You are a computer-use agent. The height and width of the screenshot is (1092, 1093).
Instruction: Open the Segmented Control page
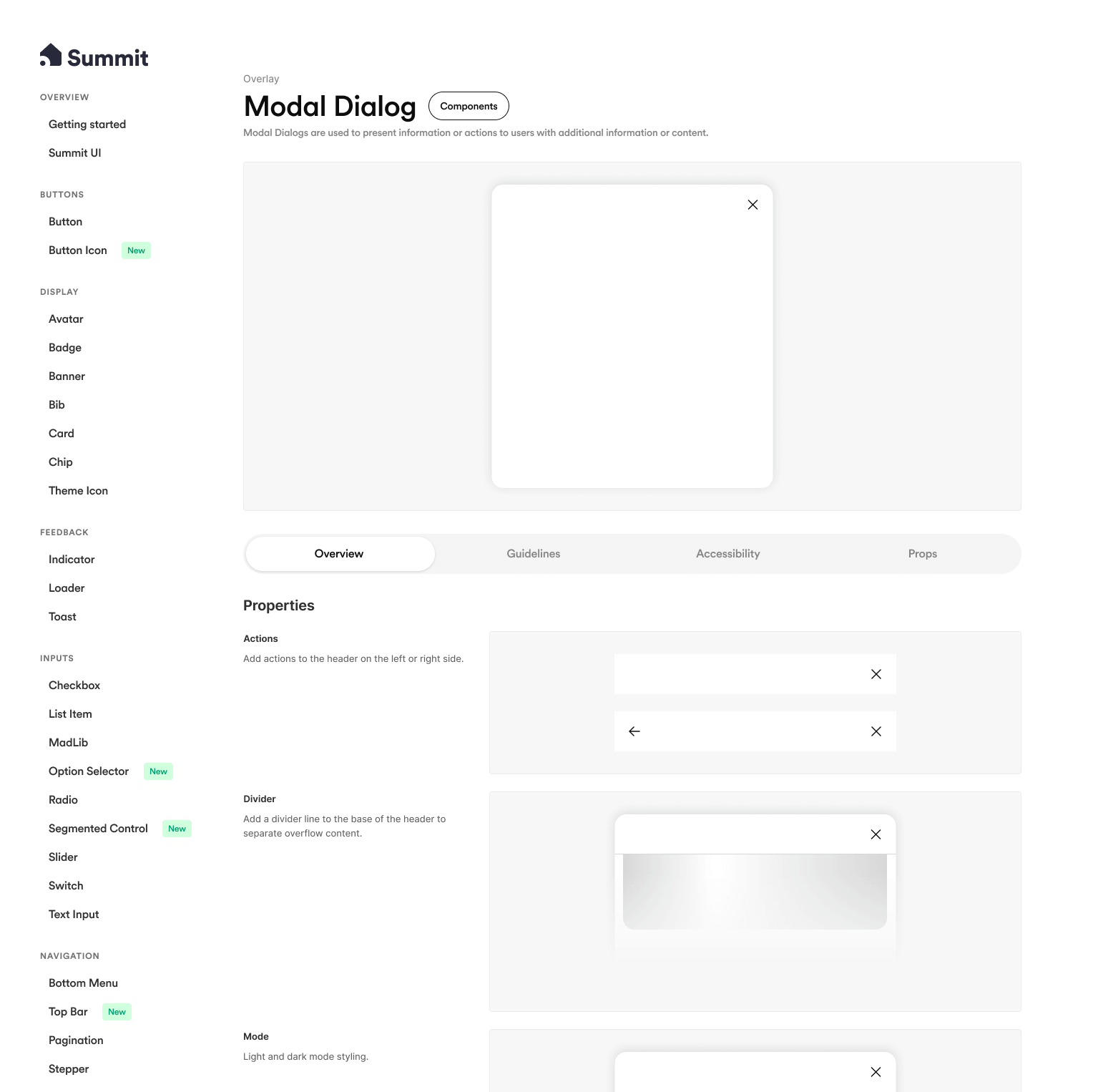tap(98, 829)
